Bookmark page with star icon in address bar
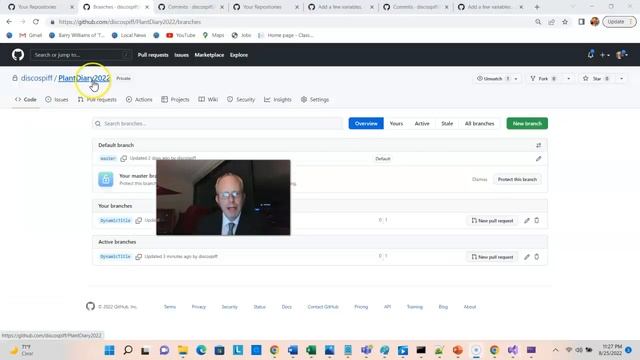Image resolution: width=640 pixels, height=360 pixels. click(565, 22)
